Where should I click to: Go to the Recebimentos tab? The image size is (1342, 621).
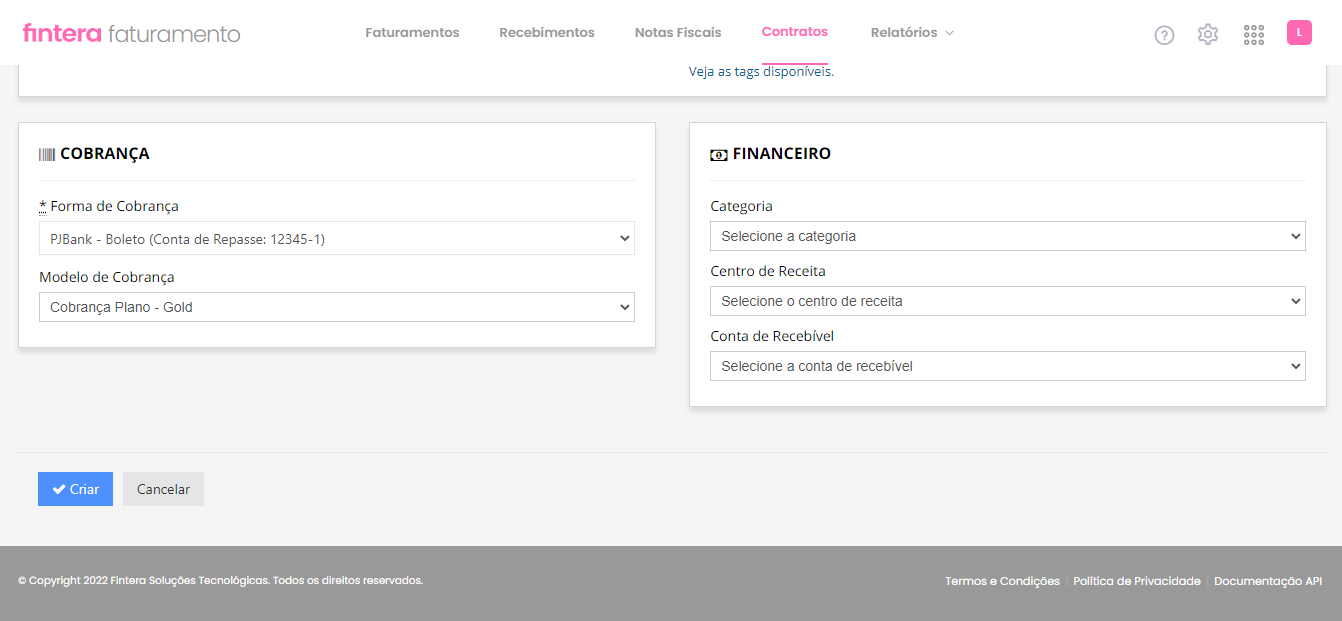(547, 32)
